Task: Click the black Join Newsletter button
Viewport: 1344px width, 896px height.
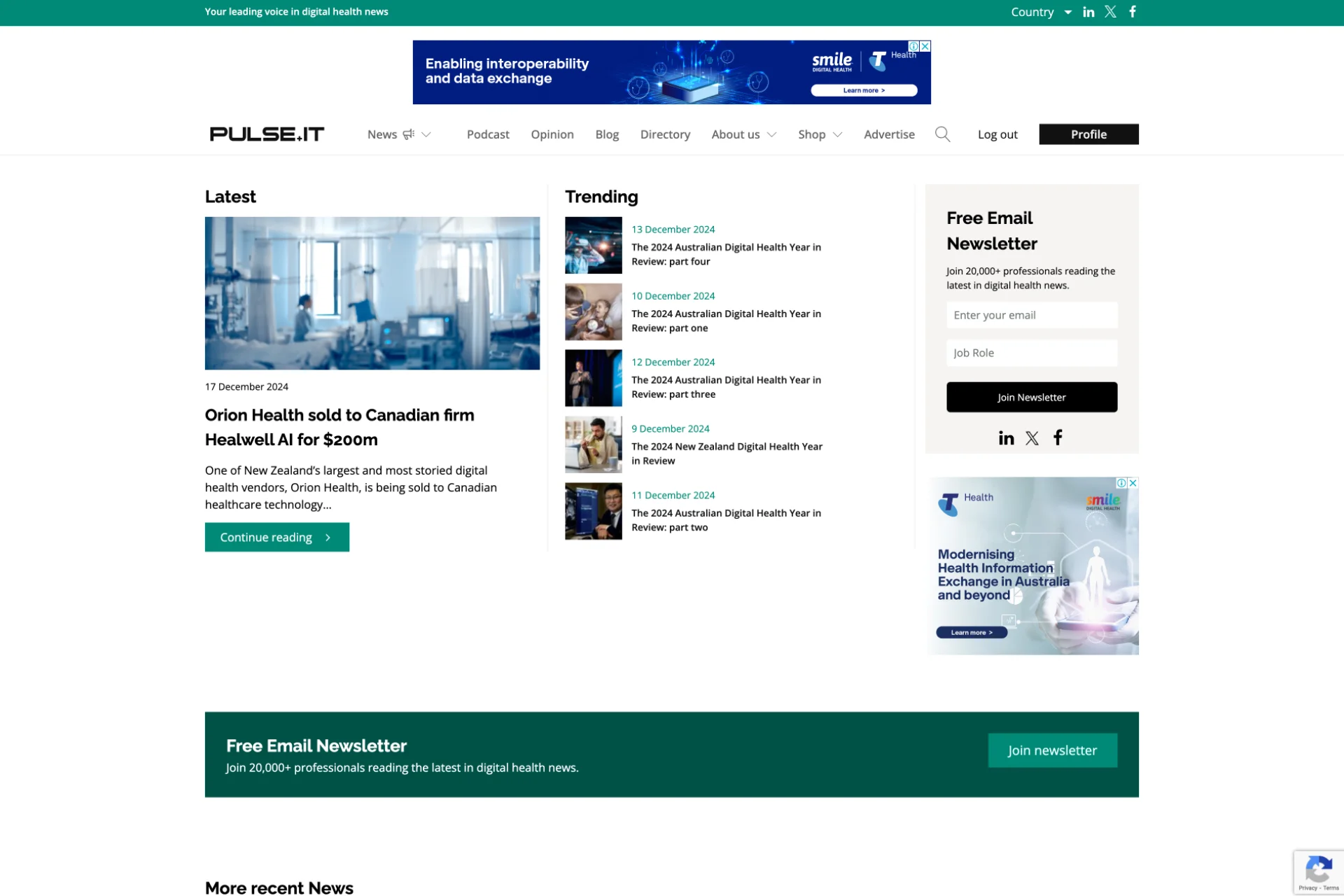Action: (x=1031, y=397)
